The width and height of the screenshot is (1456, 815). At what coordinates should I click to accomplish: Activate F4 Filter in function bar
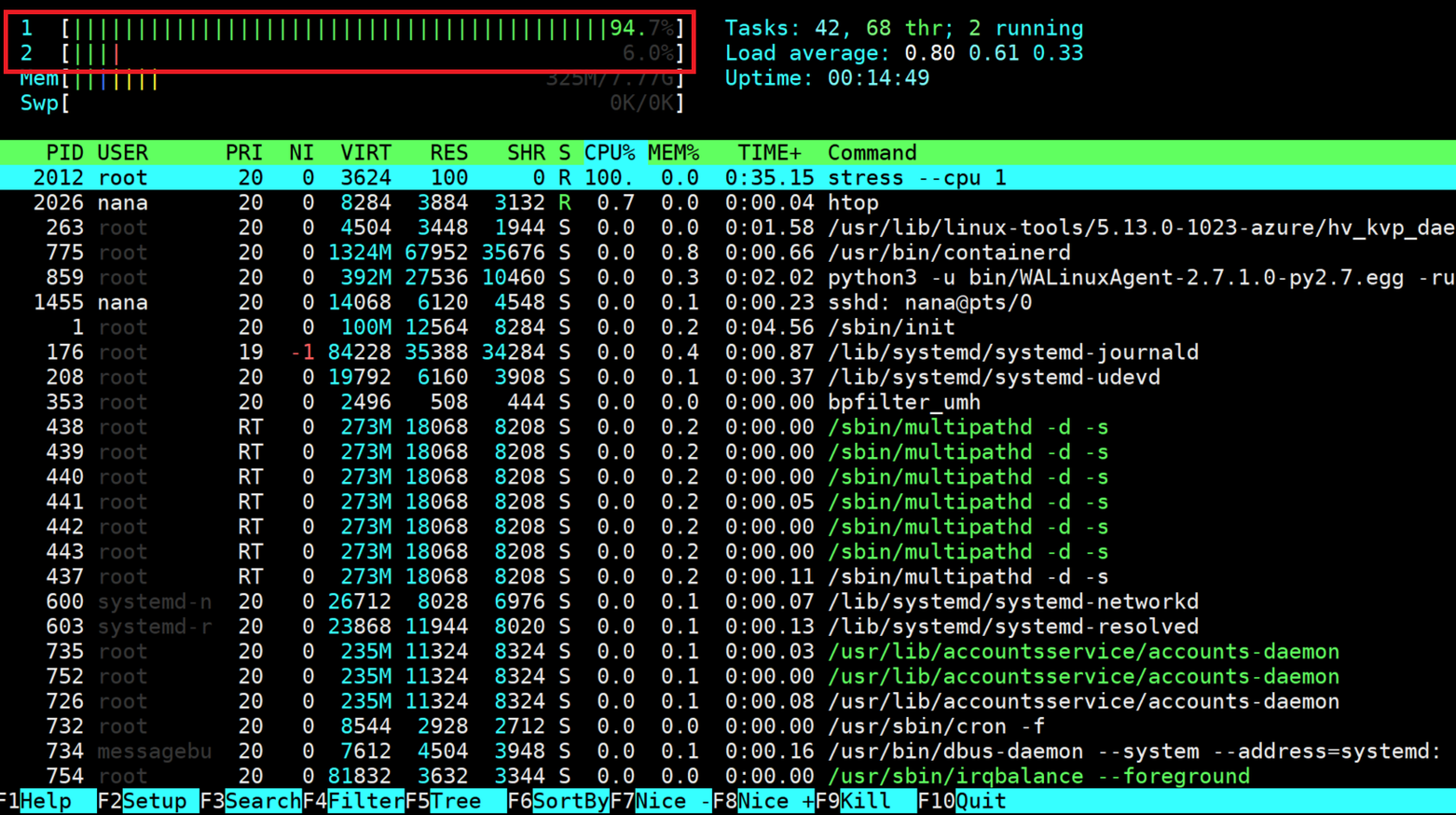(353, 801)
